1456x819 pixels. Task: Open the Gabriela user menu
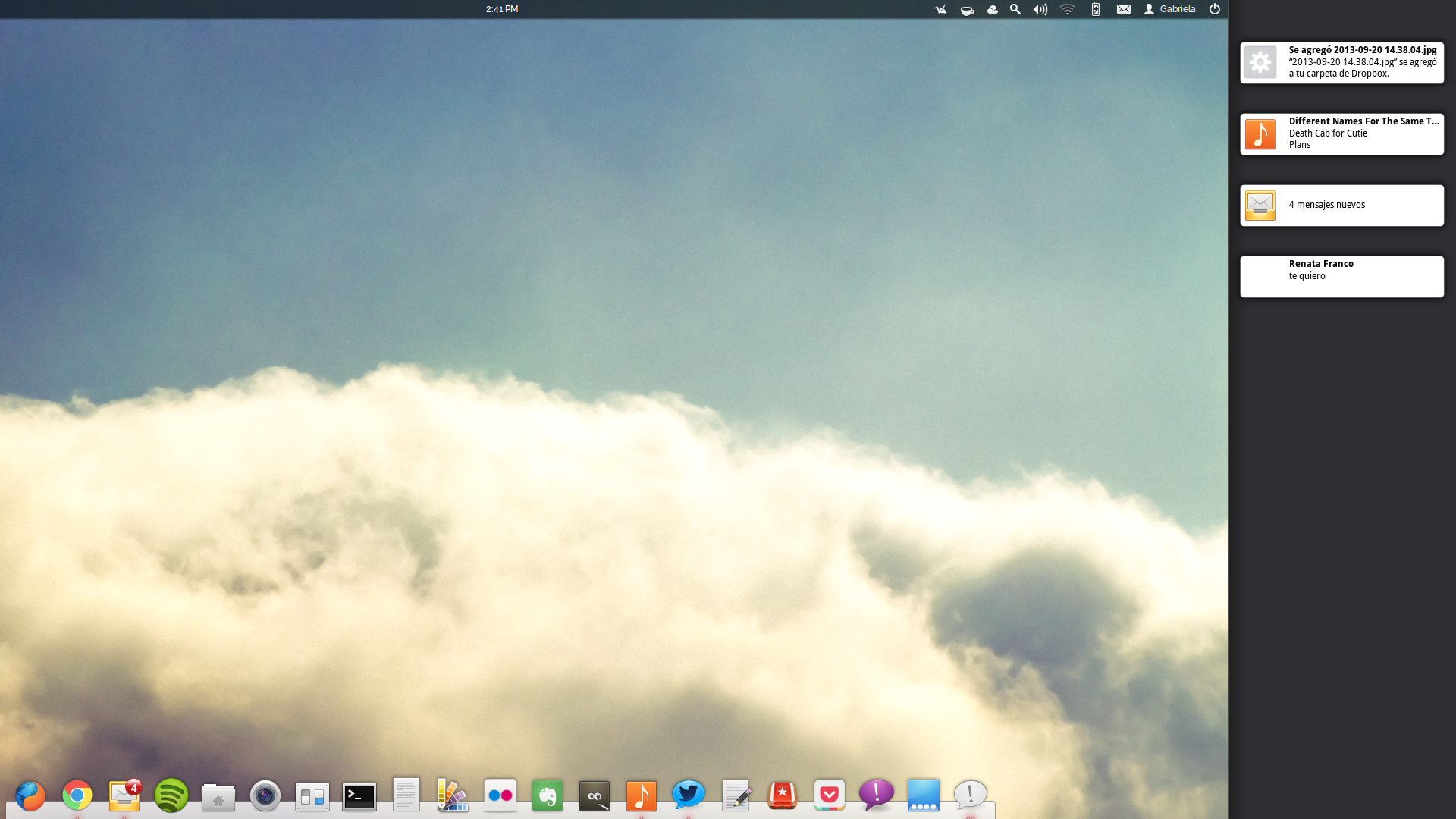tap(1170, 9)
